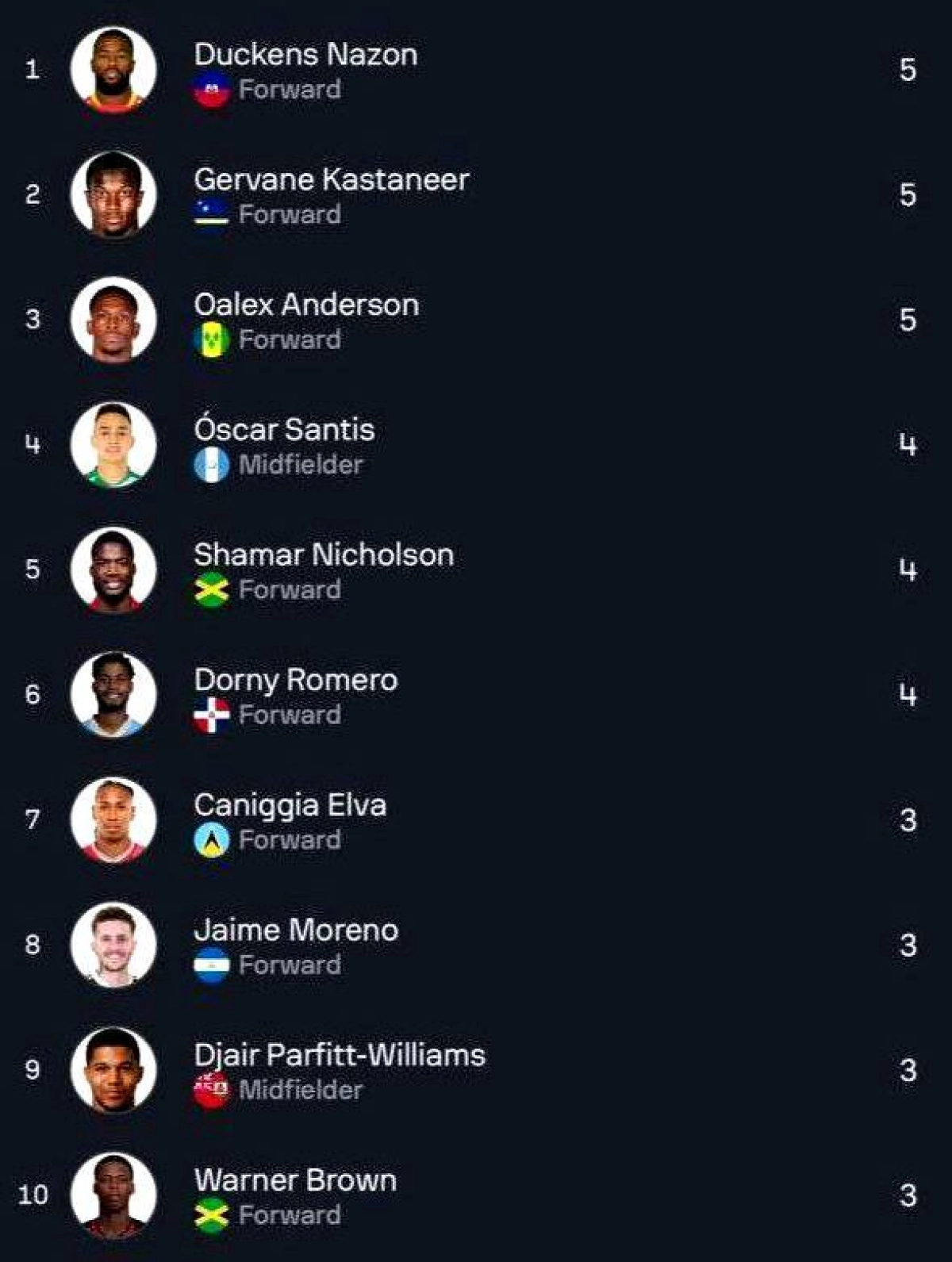Open Djair Parfitt-Williams name link
This screenshot has height=1262, width=952.
pos(340,1055)
